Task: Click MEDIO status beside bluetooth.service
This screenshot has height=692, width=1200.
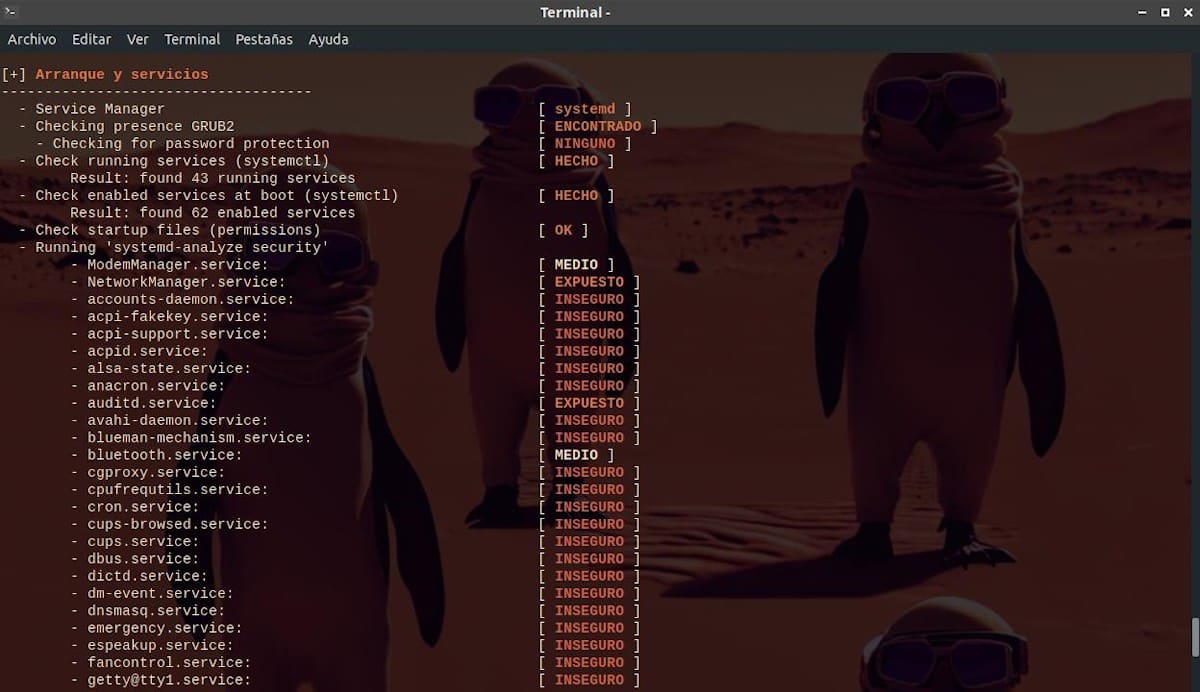Action: click(576, 455)
